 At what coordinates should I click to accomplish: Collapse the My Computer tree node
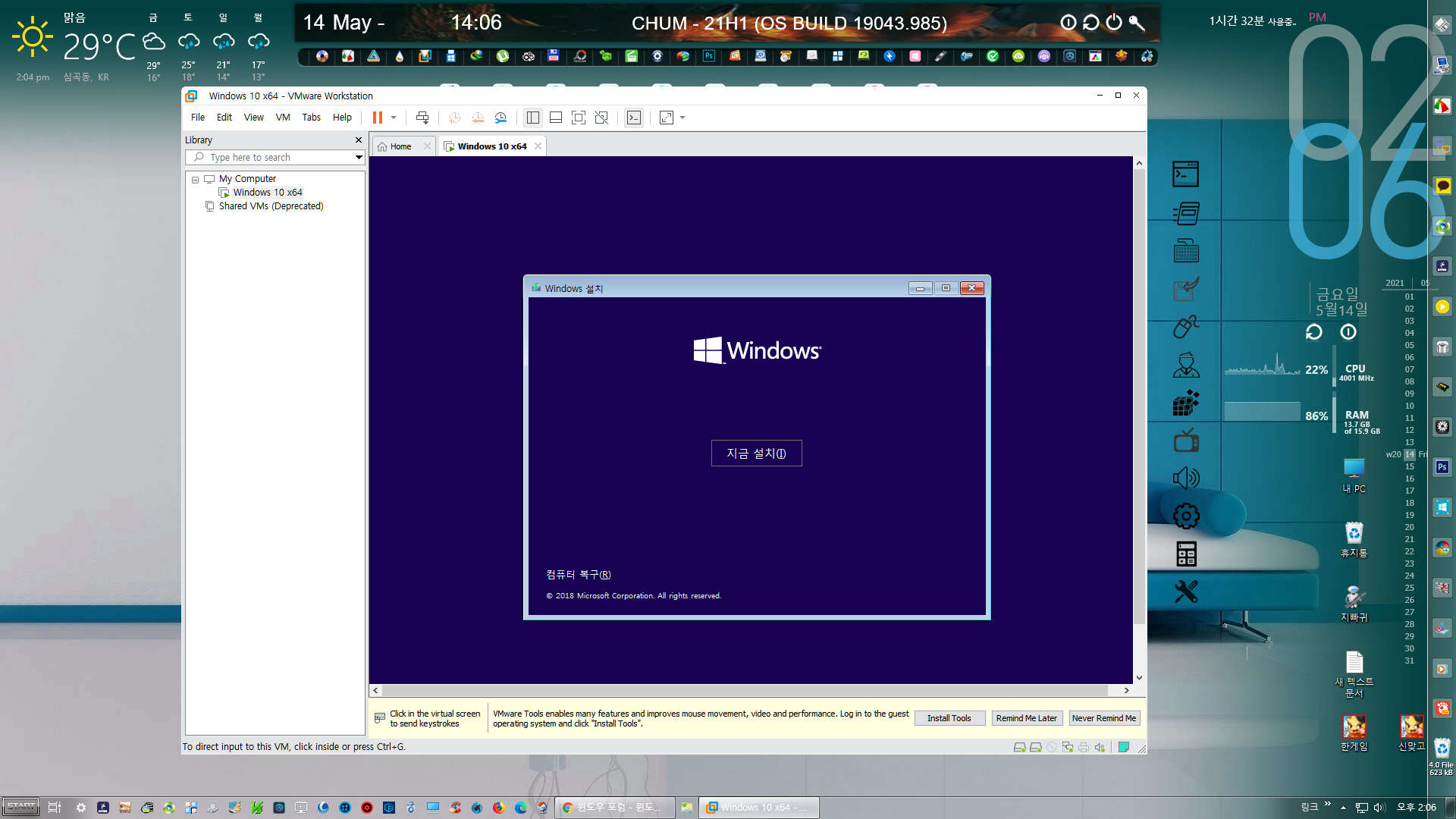[x=195, y=180]
